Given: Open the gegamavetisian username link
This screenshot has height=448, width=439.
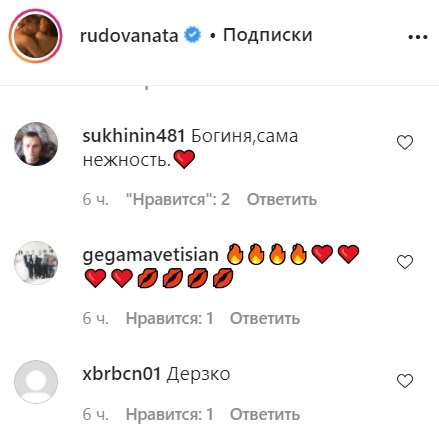Looking at the screenshot, I should 150,255.
